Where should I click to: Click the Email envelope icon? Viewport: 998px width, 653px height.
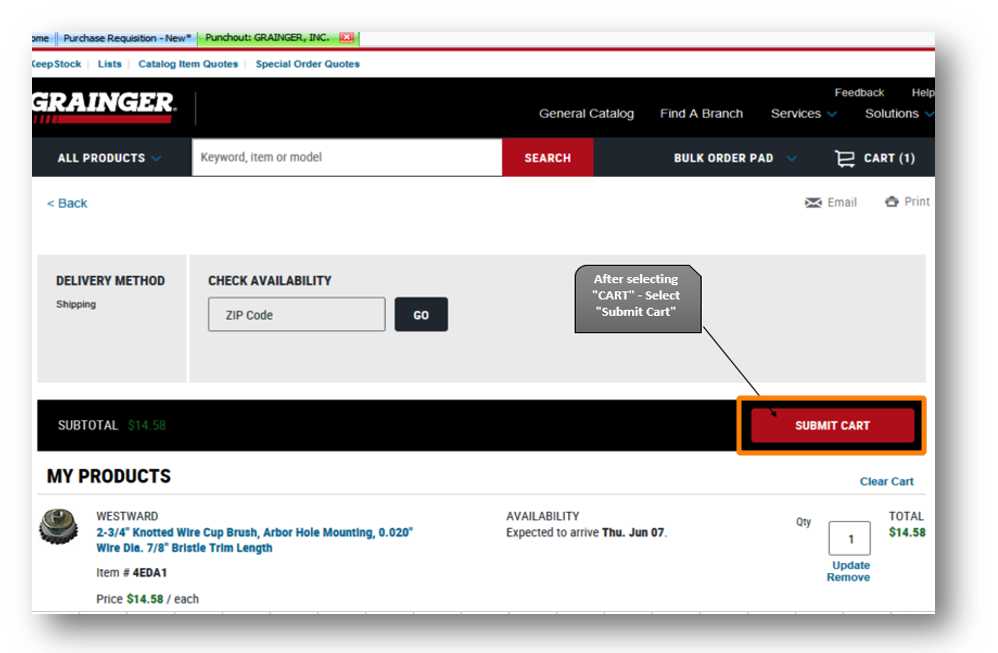[813, 202]
